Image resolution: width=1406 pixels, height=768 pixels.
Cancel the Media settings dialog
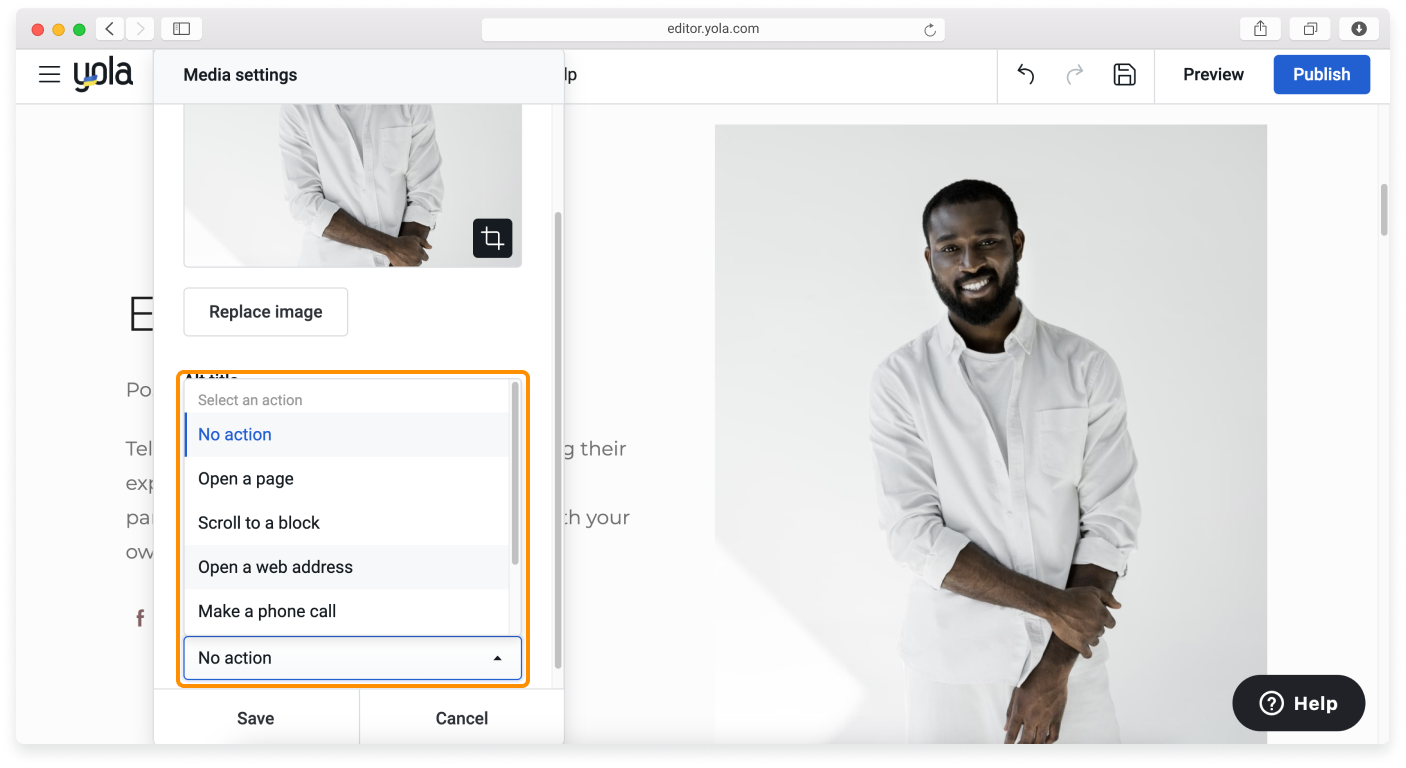point(461,717)
